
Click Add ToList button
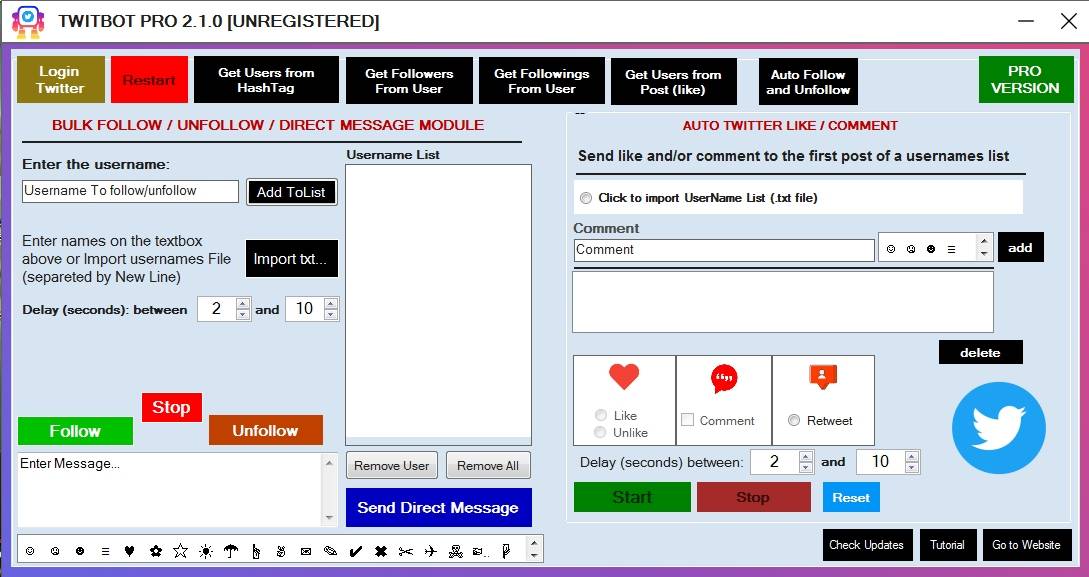coord(291,192)
